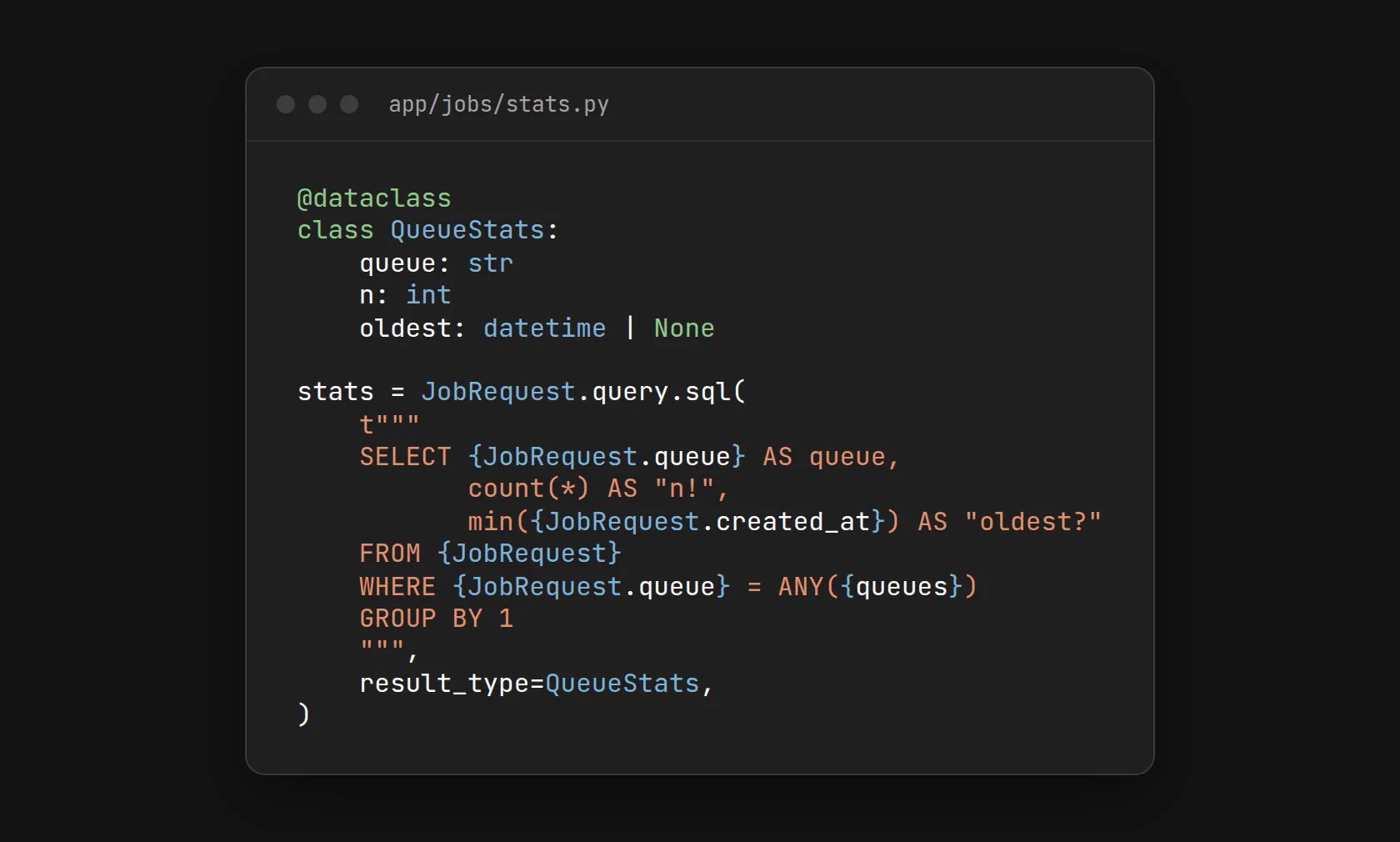Screen dimensions: 1400x842
Task: Click the GROUP BY 1 line
Action: [436, 619]
